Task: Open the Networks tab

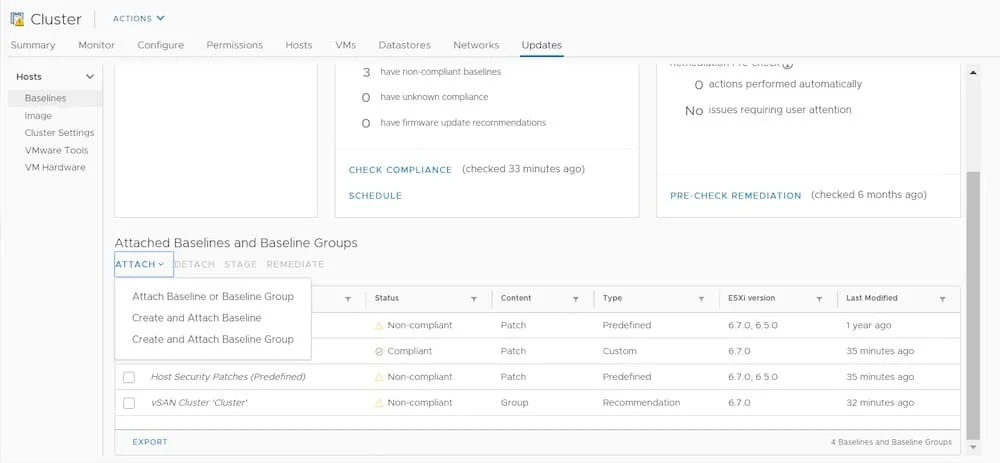Action: (476, 45)
